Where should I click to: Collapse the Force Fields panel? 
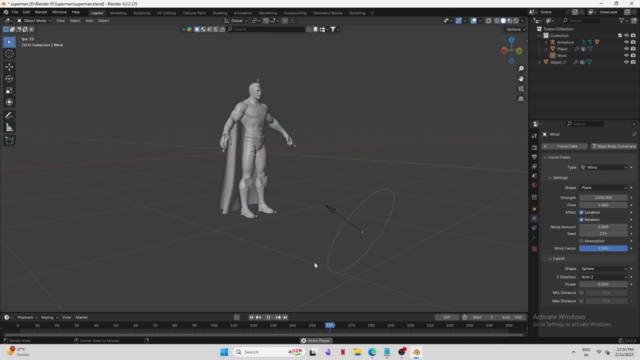[546, 157]
